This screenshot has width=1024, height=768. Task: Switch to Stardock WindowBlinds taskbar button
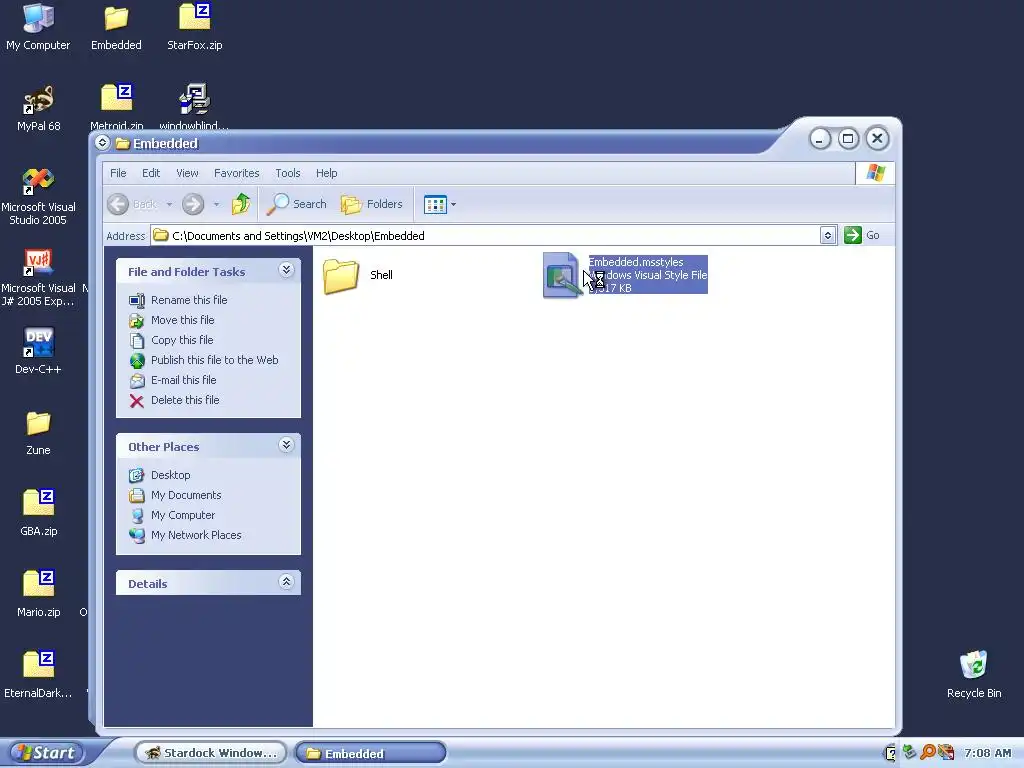tap(210, 753)
